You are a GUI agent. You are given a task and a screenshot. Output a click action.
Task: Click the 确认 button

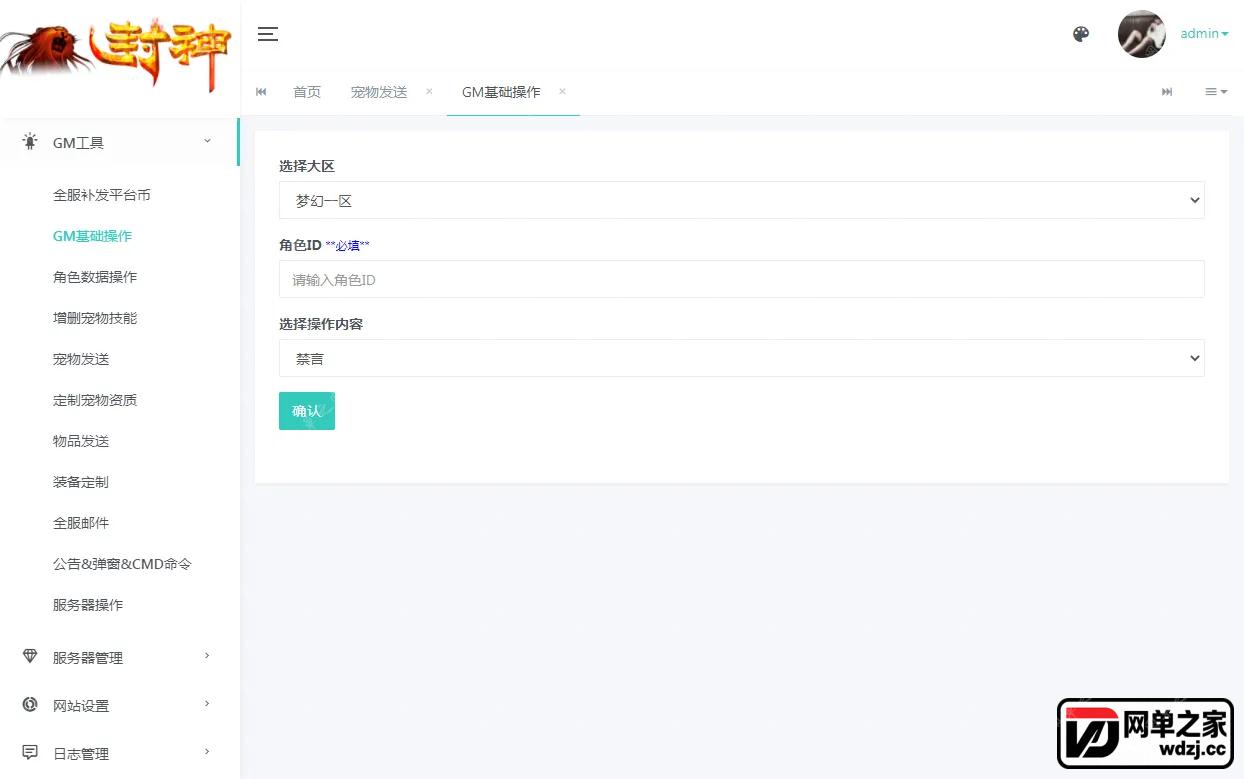coord(307,411)
